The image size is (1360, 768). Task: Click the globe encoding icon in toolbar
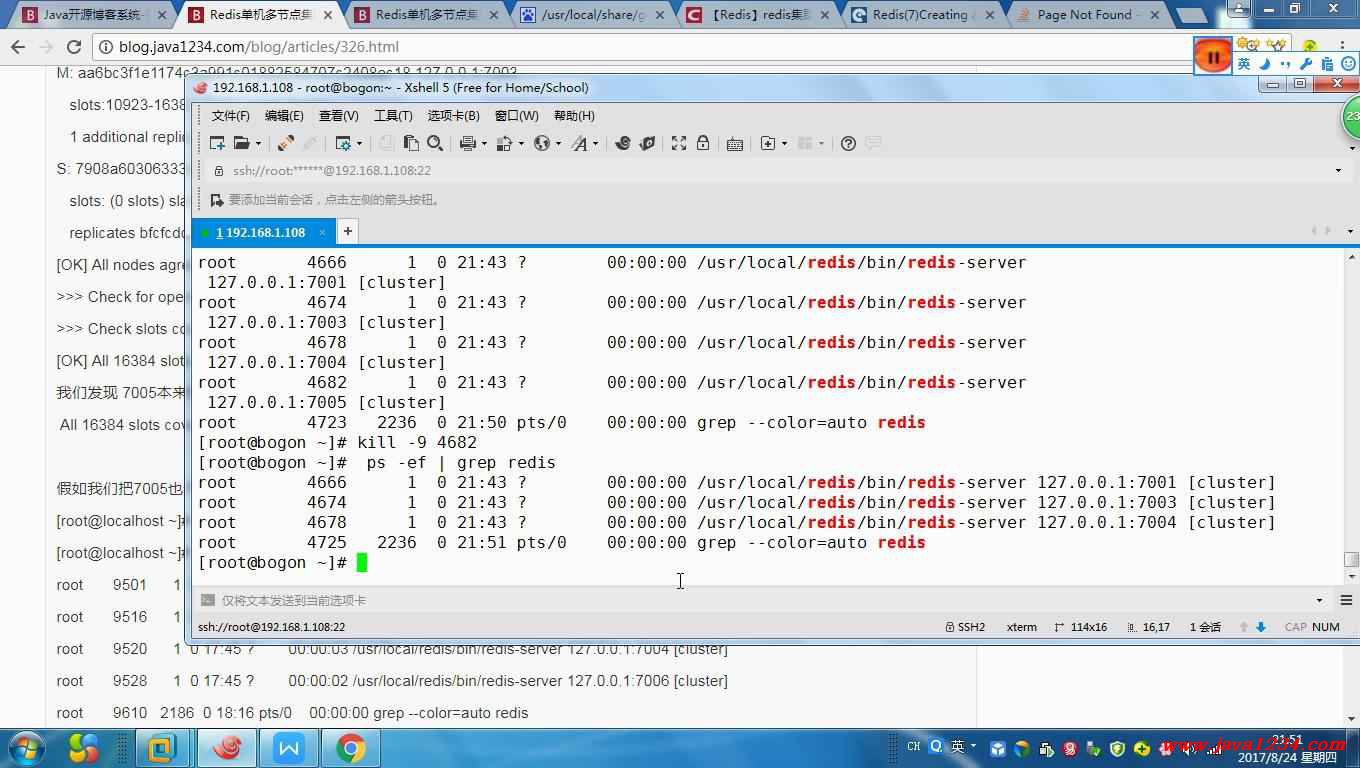click(542, 143)
